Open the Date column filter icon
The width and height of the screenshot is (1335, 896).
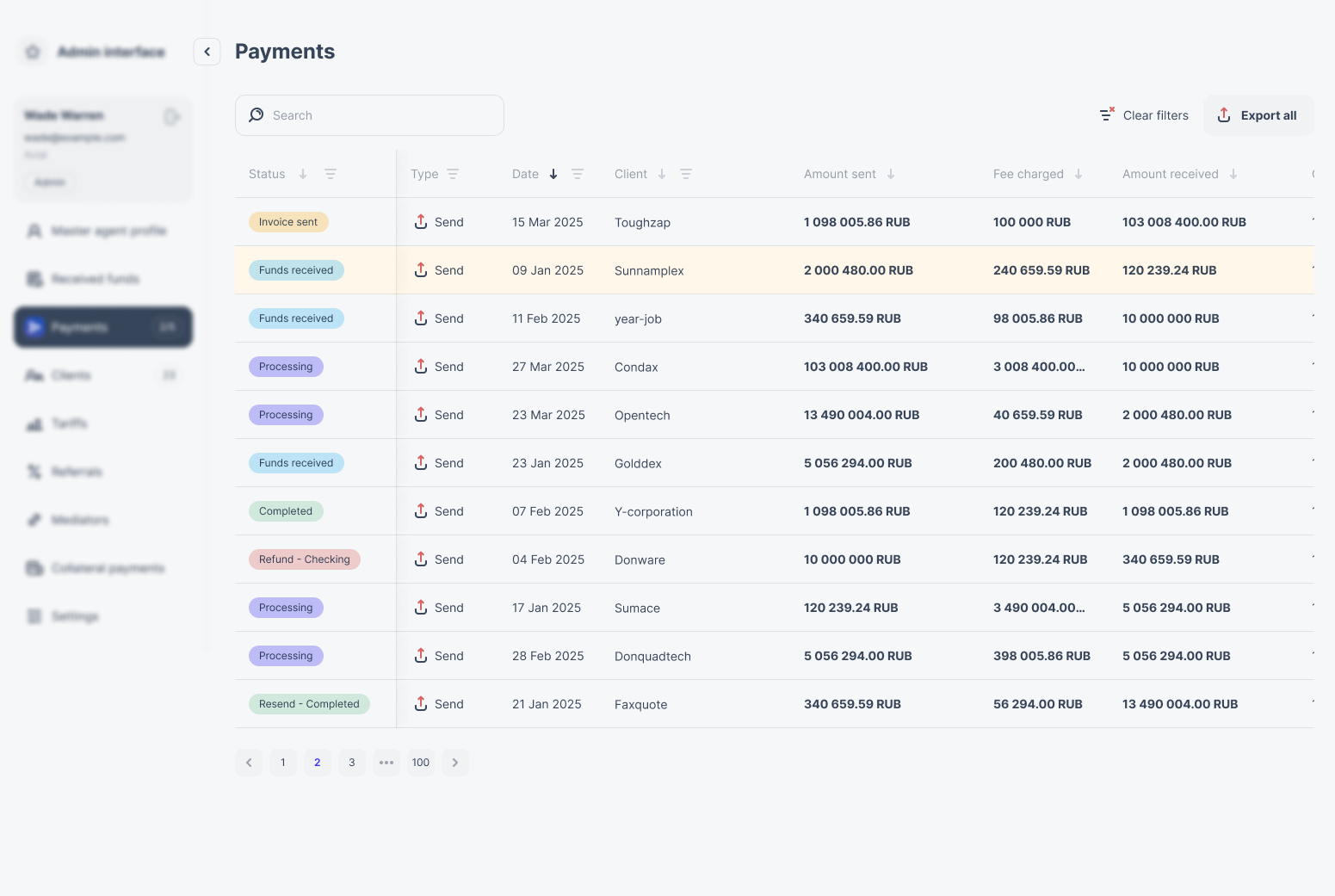(x=578, y=174)
